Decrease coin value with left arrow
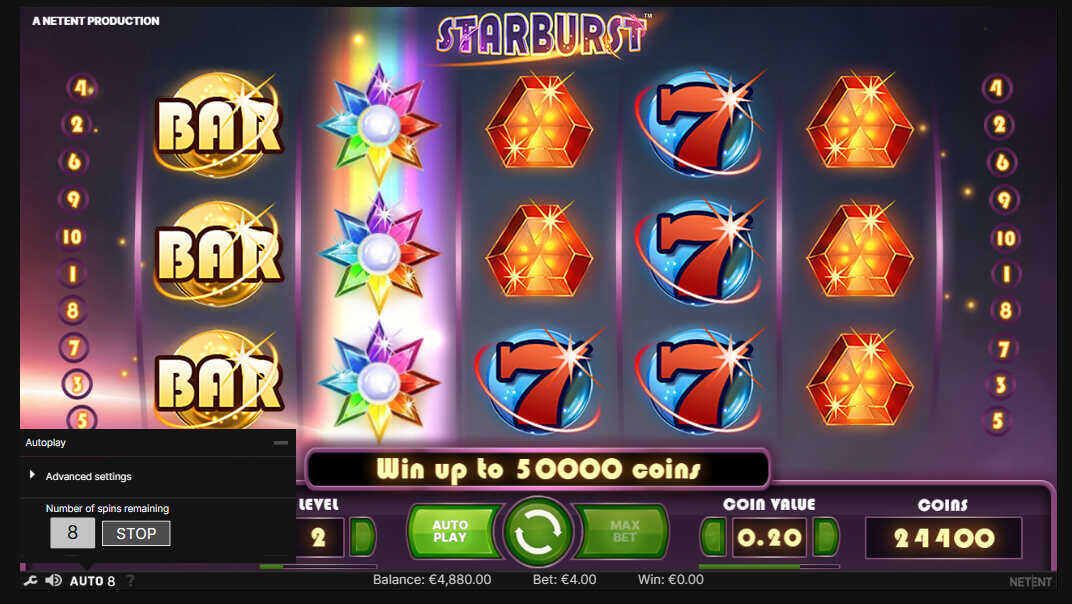 tap(714, 536)
